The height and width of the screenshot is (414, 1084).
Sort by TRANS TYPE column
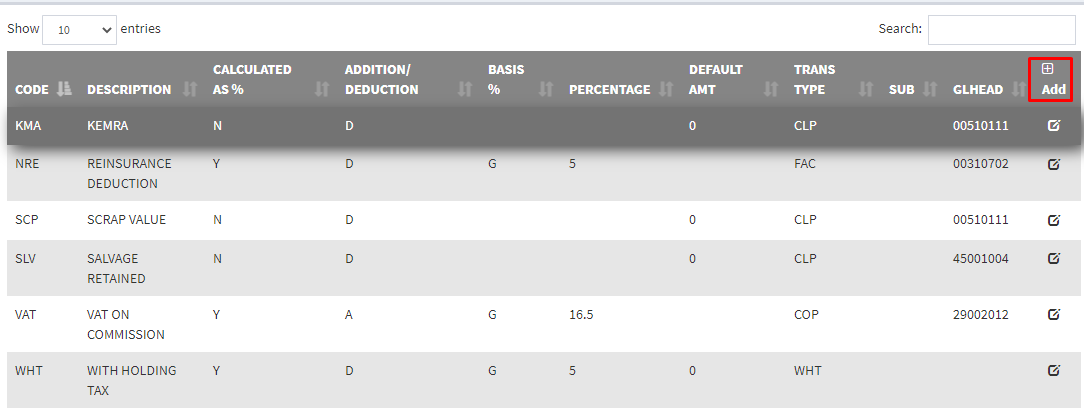(815, 80)
